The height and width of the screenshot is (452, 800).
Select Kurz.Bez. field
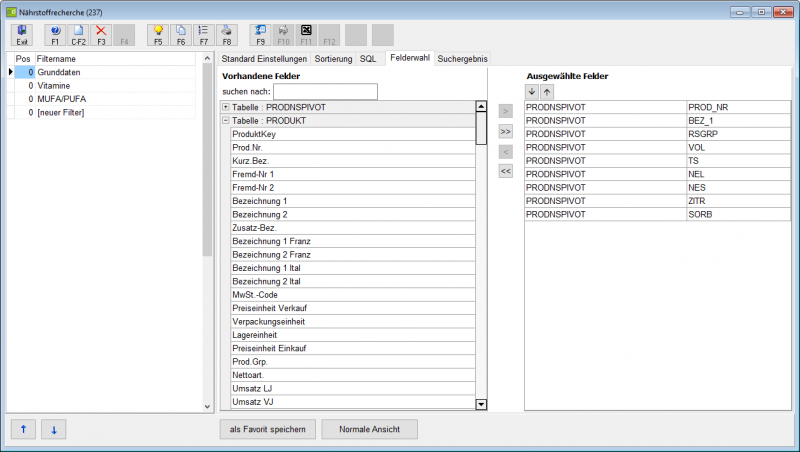click(x=353, y=161)
